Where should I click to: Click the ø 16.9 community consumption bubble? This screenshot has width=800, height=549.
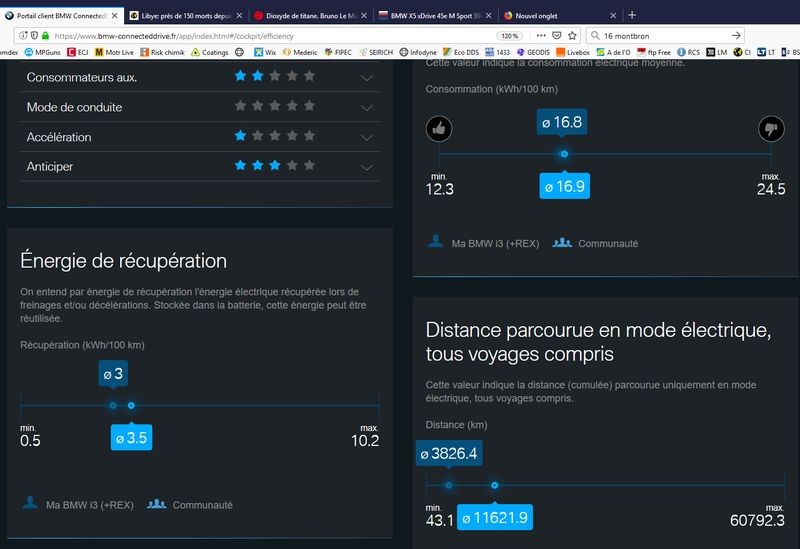pos(564,186)
